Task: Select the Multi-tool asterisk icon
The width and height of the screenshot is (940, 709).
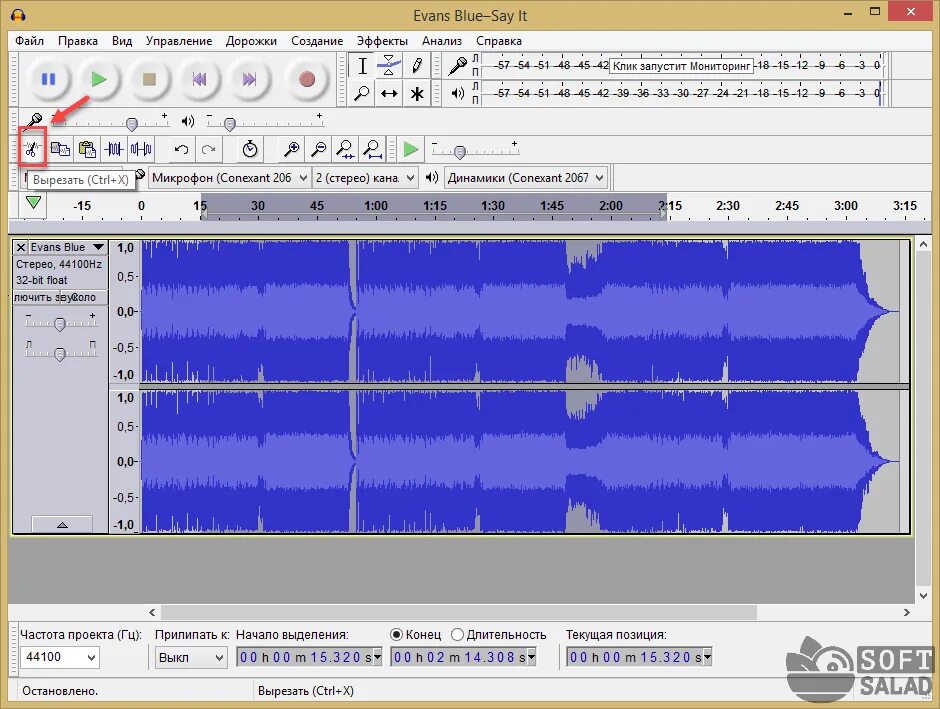Action: [x=417, y=93]
